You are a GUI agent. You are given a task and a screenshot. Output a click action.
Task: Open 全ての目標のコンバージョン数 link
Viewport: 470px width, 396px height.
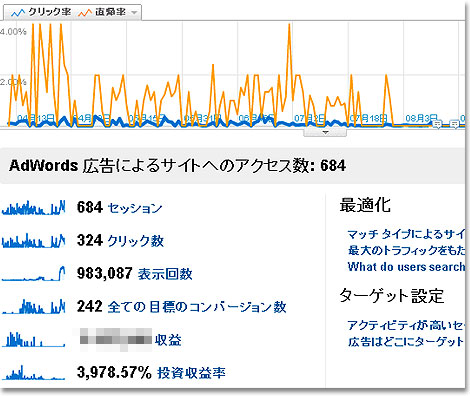(x=197, y=307)
